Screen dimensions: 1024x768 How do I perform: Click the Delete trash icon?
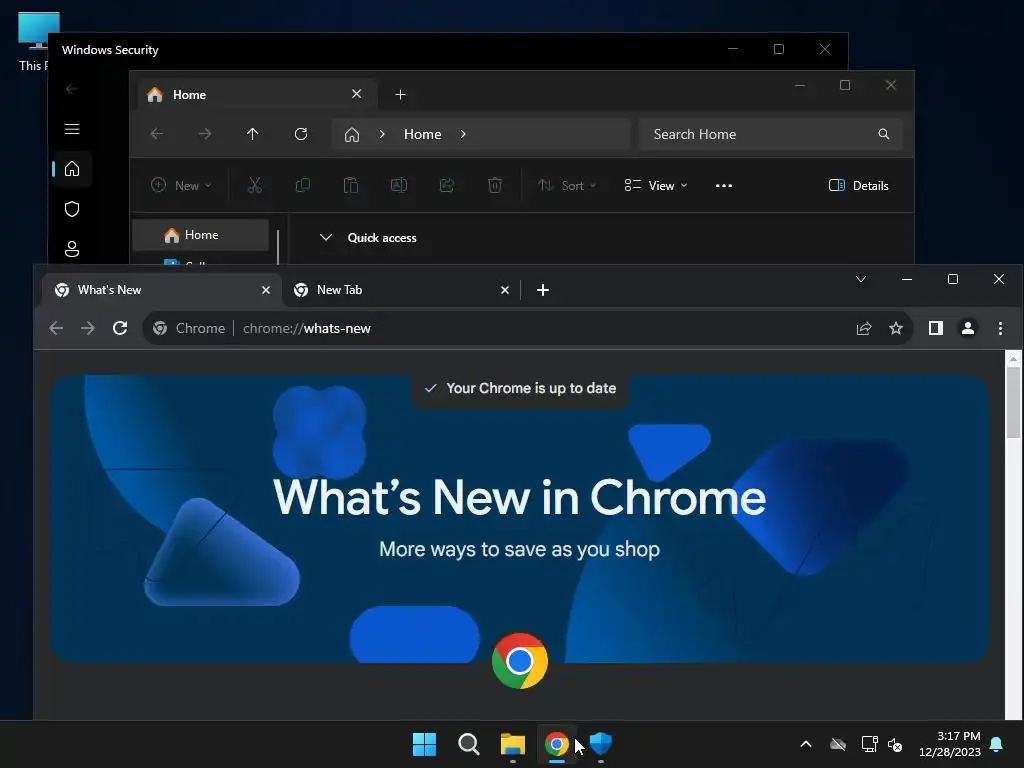(x=495, y=185)
